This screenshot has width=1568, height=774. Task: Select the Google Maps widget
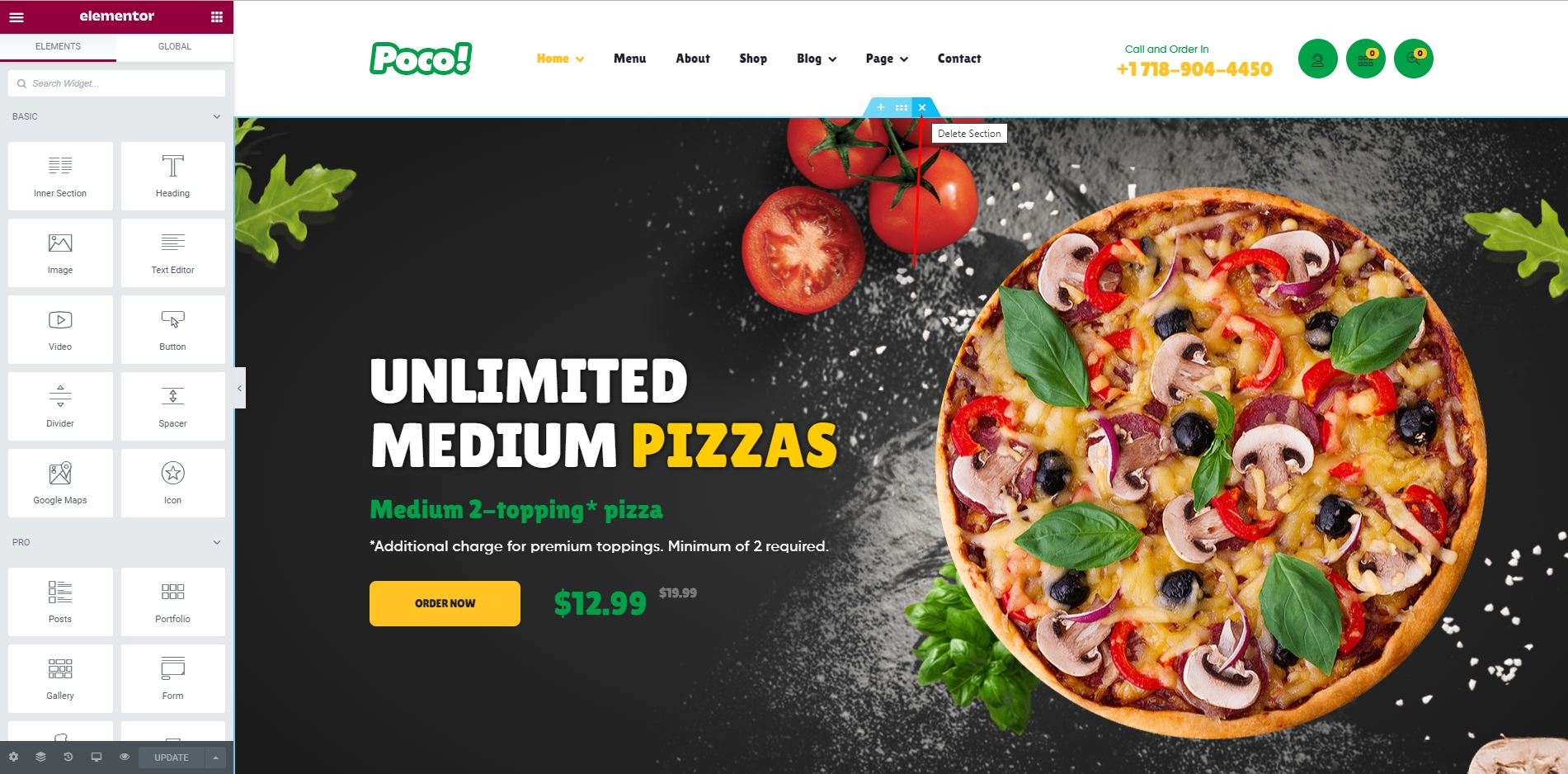click(x=60, y=483)
